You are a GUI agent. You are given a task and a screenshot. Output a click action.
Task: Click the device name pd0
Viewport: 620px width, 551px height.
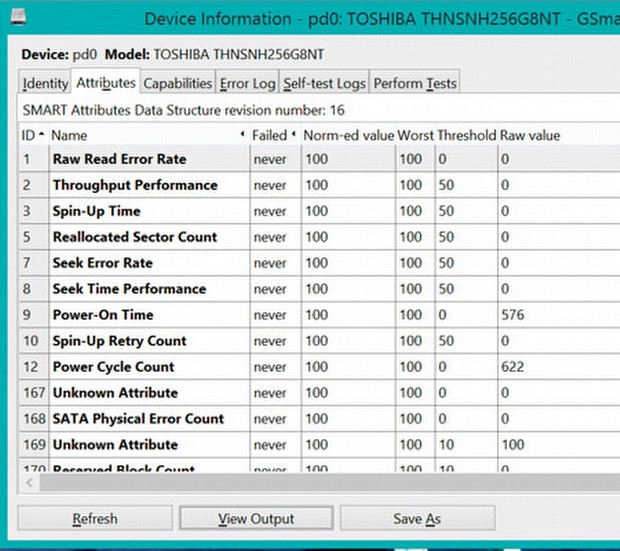click(x=85, y=55)
